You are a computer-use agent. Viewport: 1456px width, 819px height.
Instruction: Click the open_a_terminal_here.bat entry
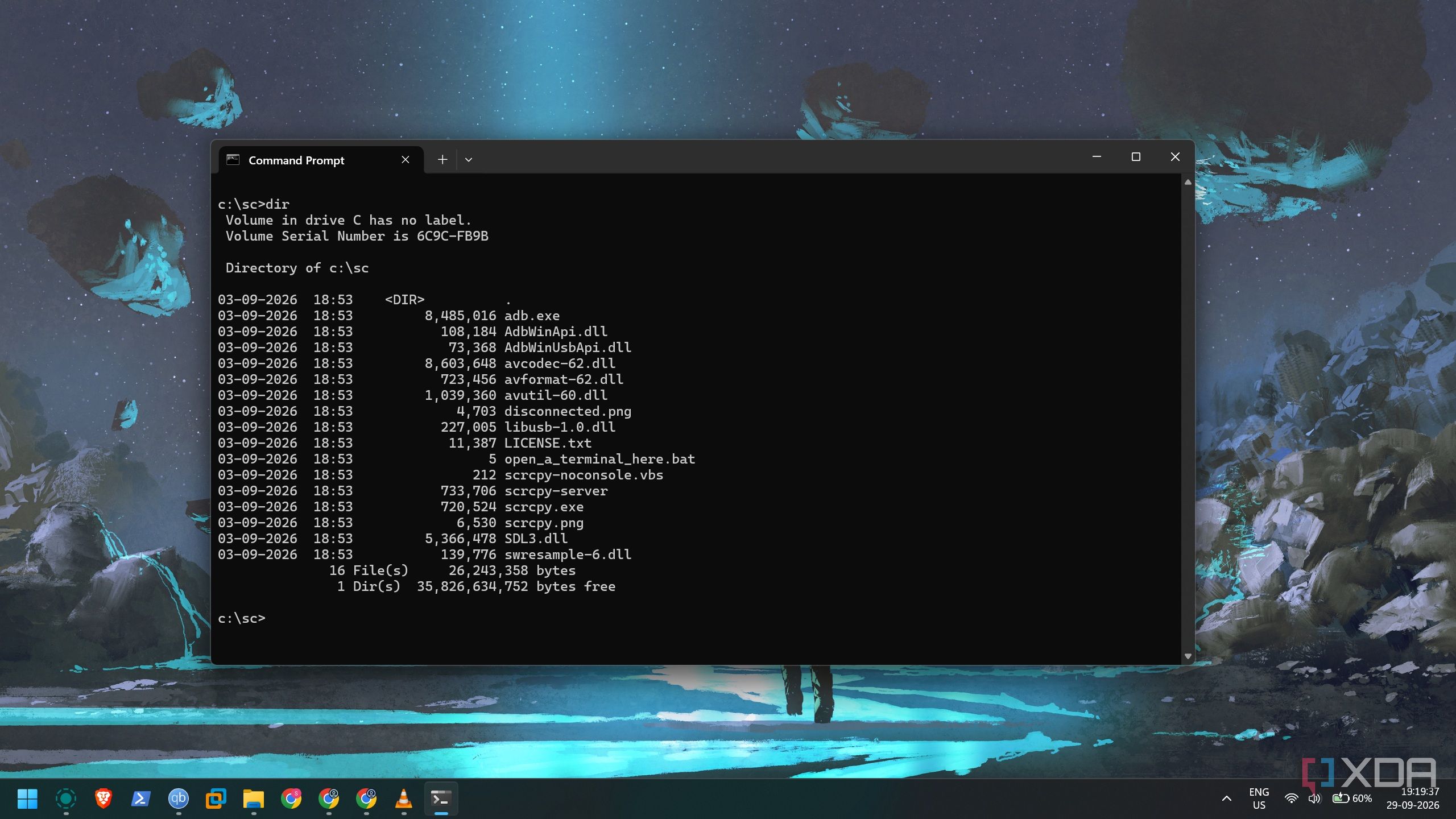point(599,459)
